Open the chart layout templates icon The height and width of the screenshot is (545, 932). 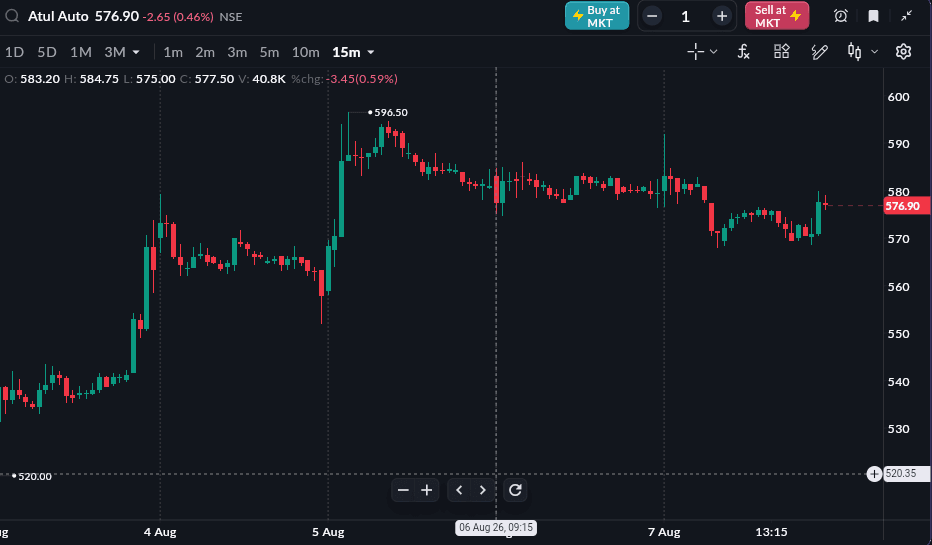(782, 52)
